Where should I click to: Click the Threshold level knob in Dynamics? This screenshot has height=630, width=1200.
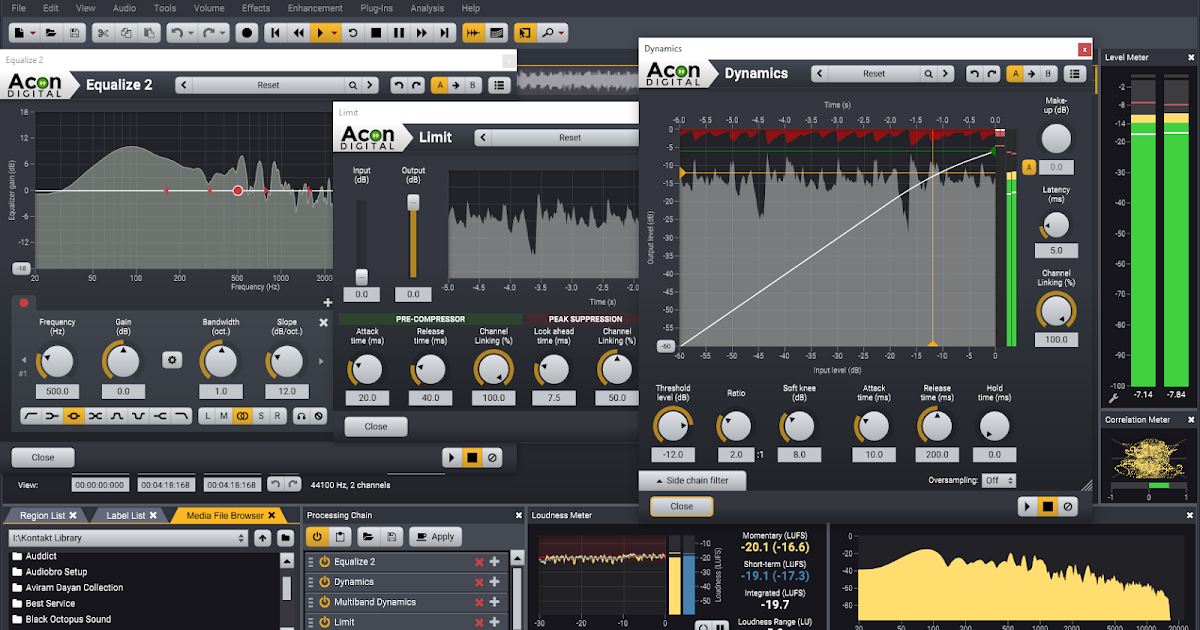point(673,427)
